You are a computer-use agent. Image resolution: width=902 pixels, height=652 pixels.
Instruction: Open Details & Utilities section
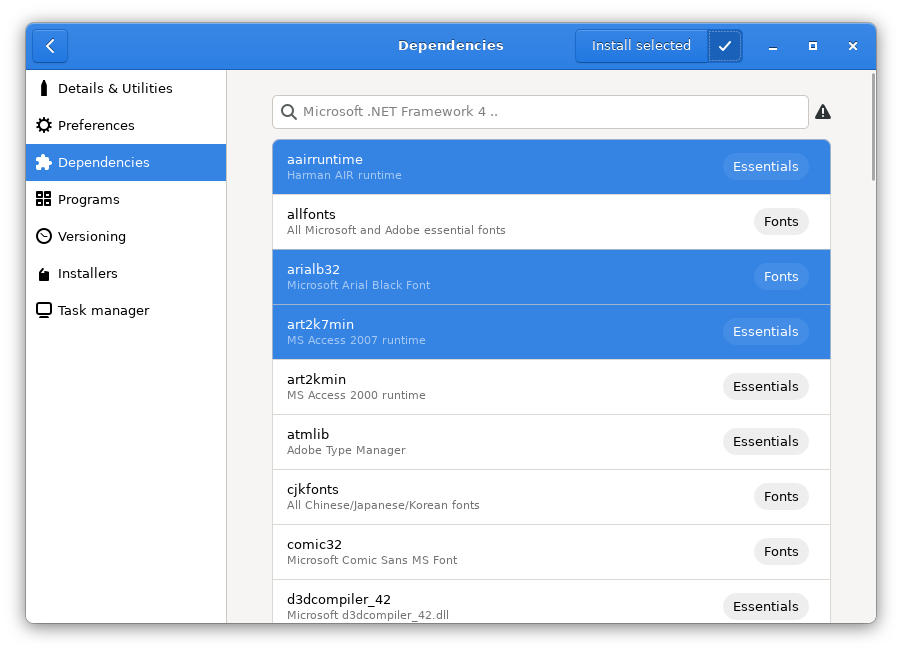[126, 89]
